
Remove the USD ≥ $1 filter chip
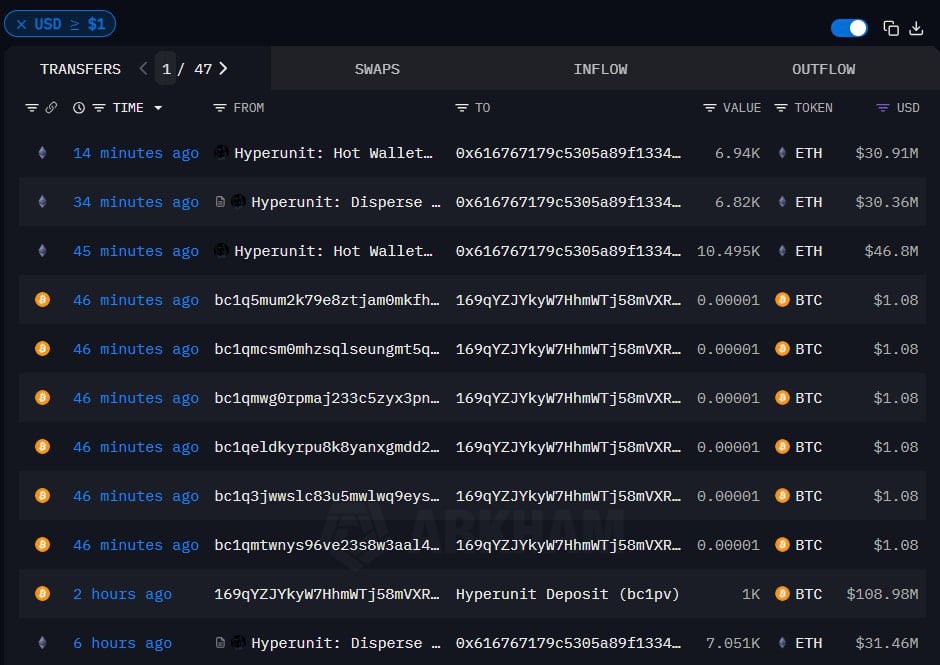[x=21, y=24]
